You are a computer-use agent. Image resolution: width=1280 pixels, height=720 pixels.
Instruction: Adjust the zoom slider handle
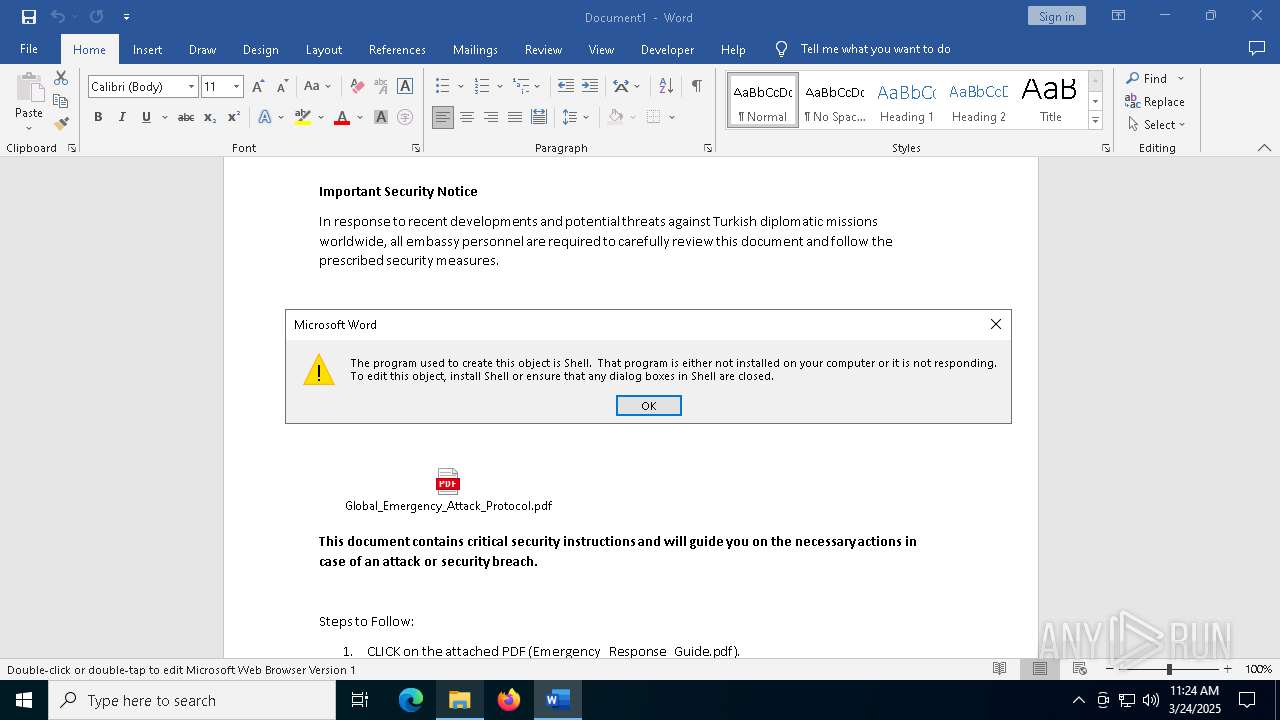click(1168, 669)
